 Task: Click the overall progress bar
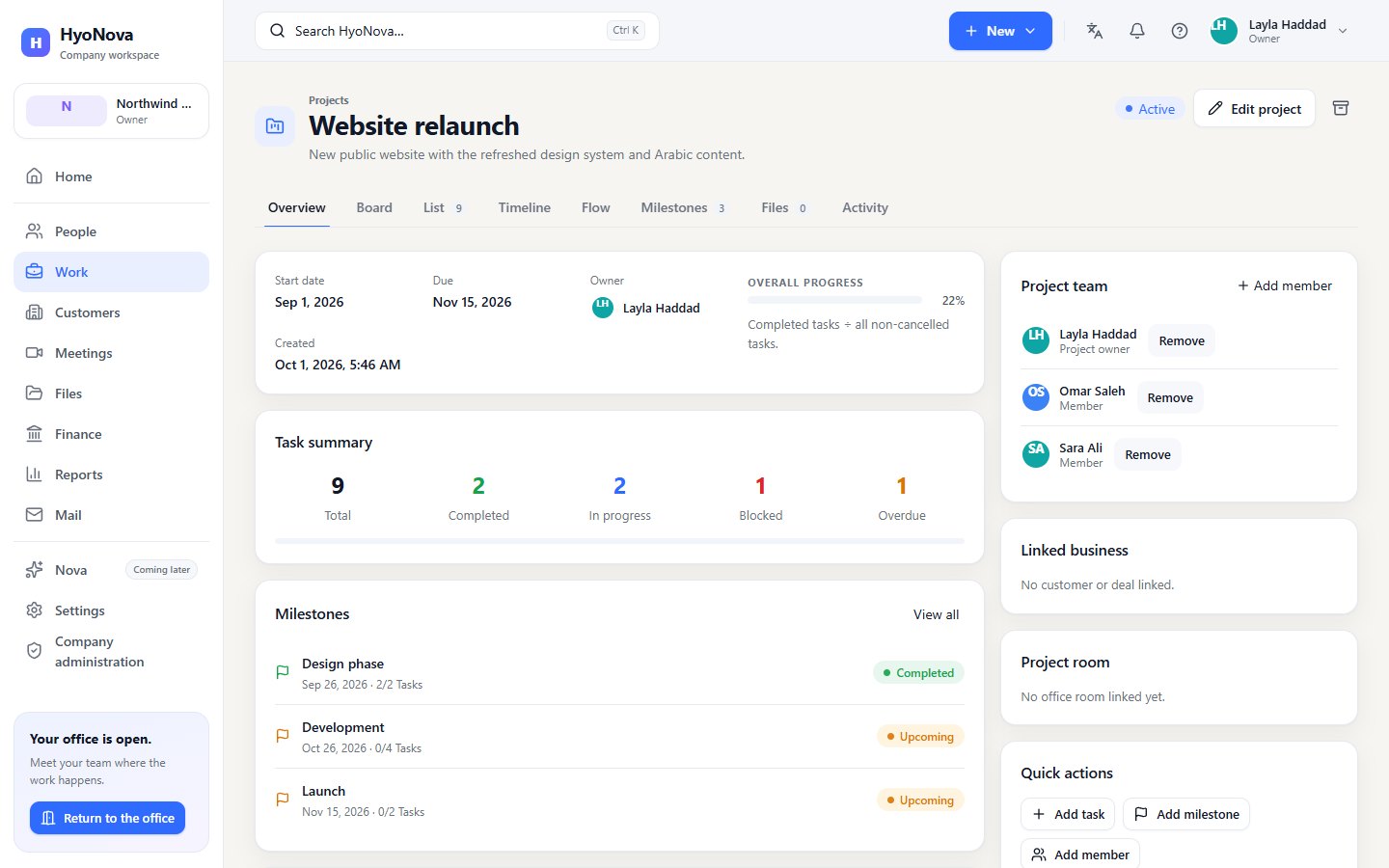coord(834,301)
